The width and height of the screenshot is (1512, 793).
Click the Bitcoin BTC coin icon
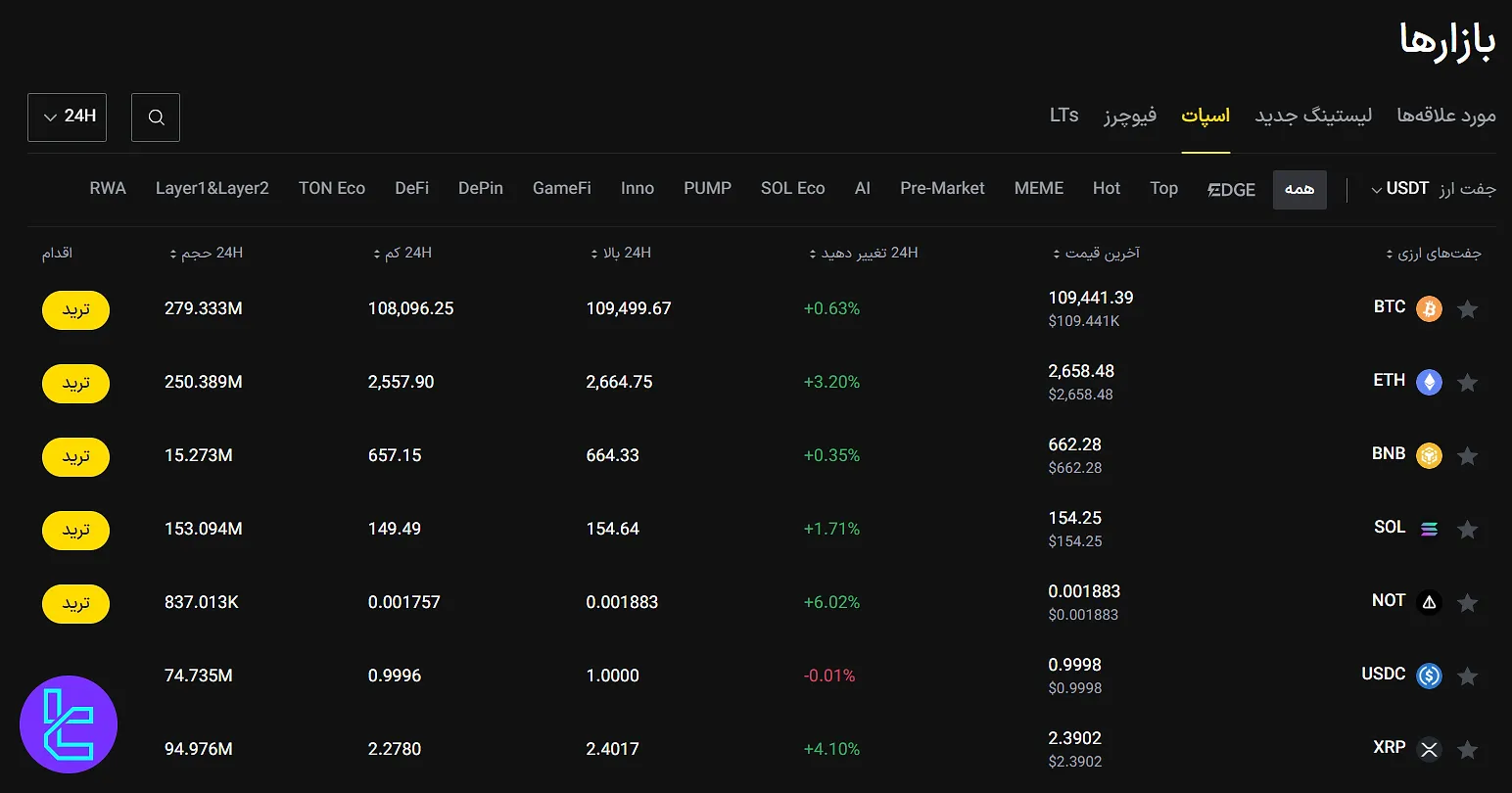(x=1429, y=309)
